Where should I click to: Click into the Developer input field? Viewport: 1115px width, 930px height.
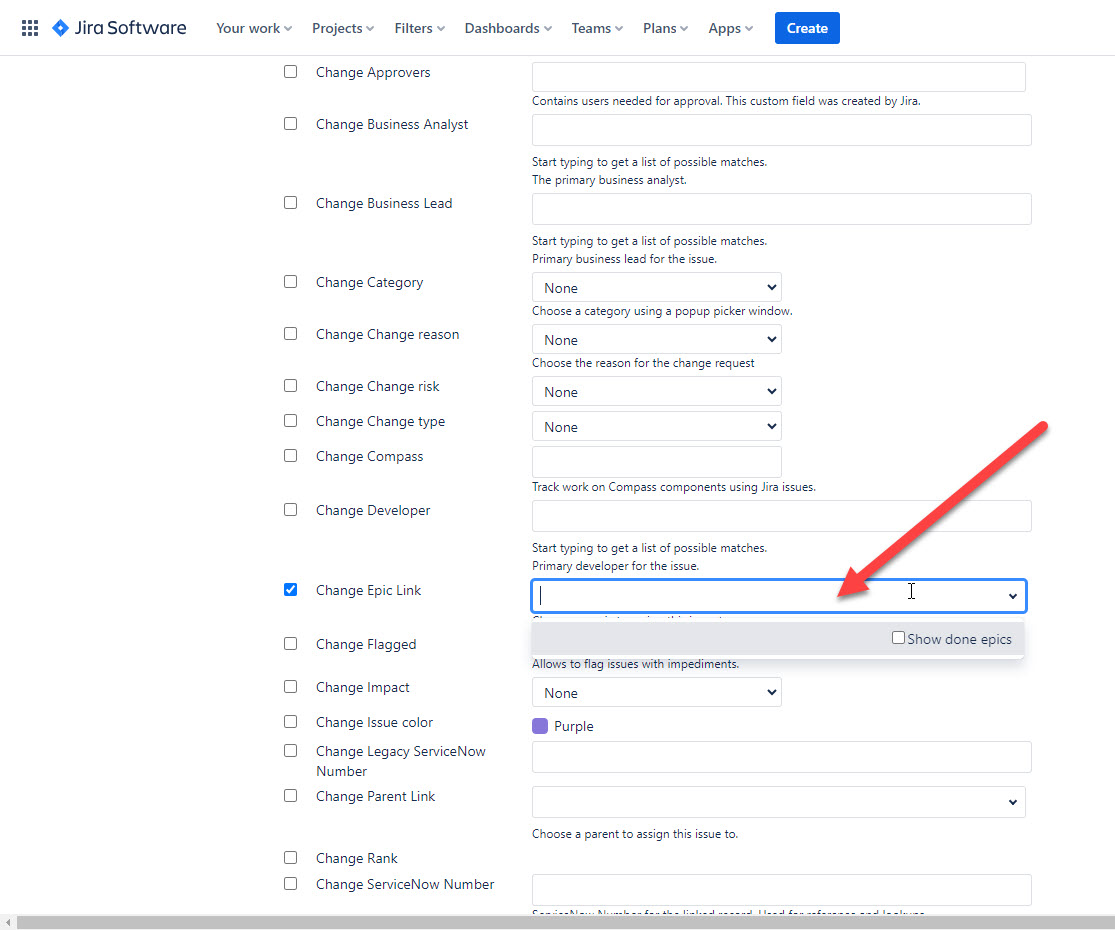pyautogui.click(x=781, y=516)
